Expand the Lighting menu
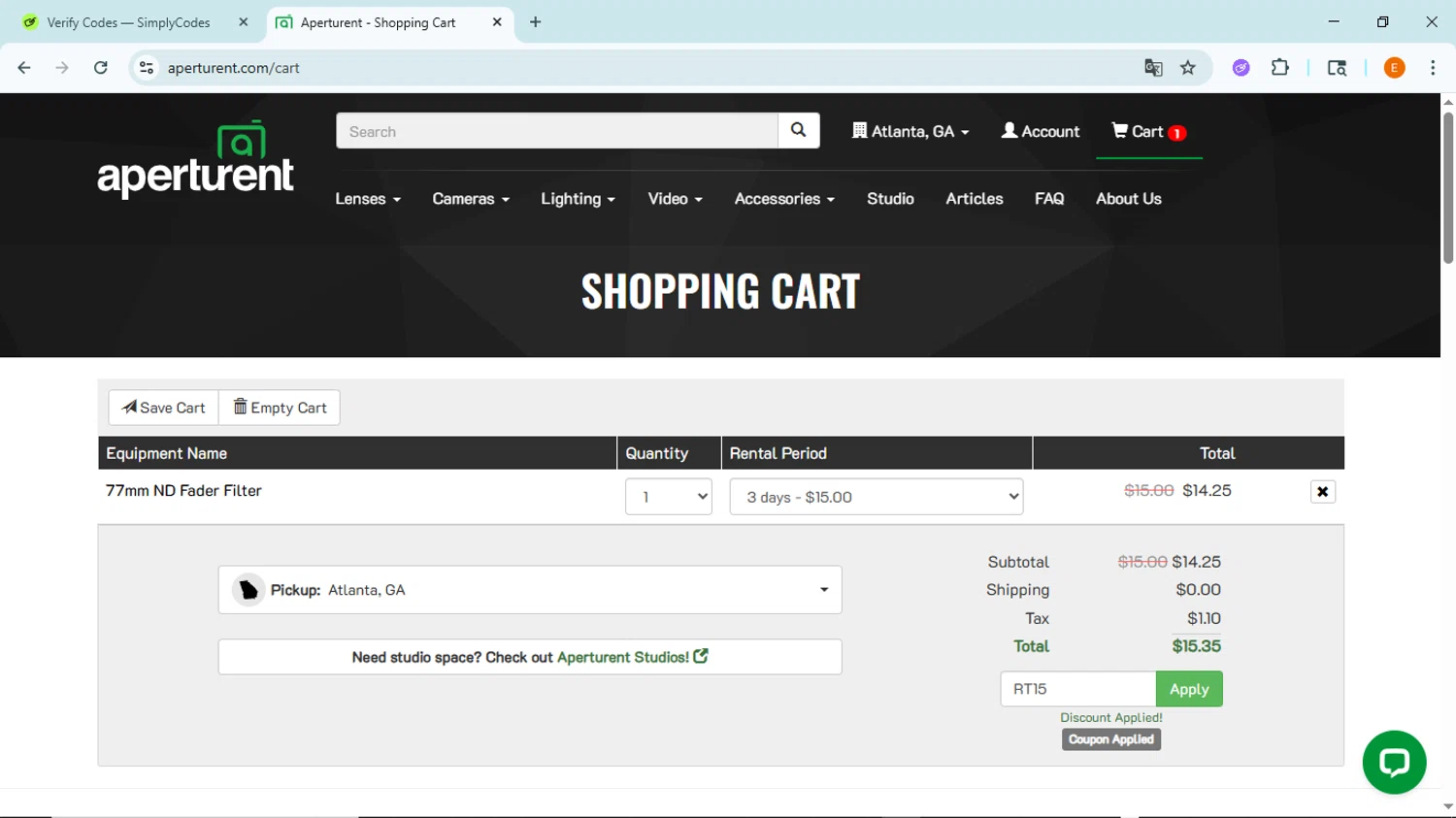1456x818 pixels. click(x=578, y=199)
